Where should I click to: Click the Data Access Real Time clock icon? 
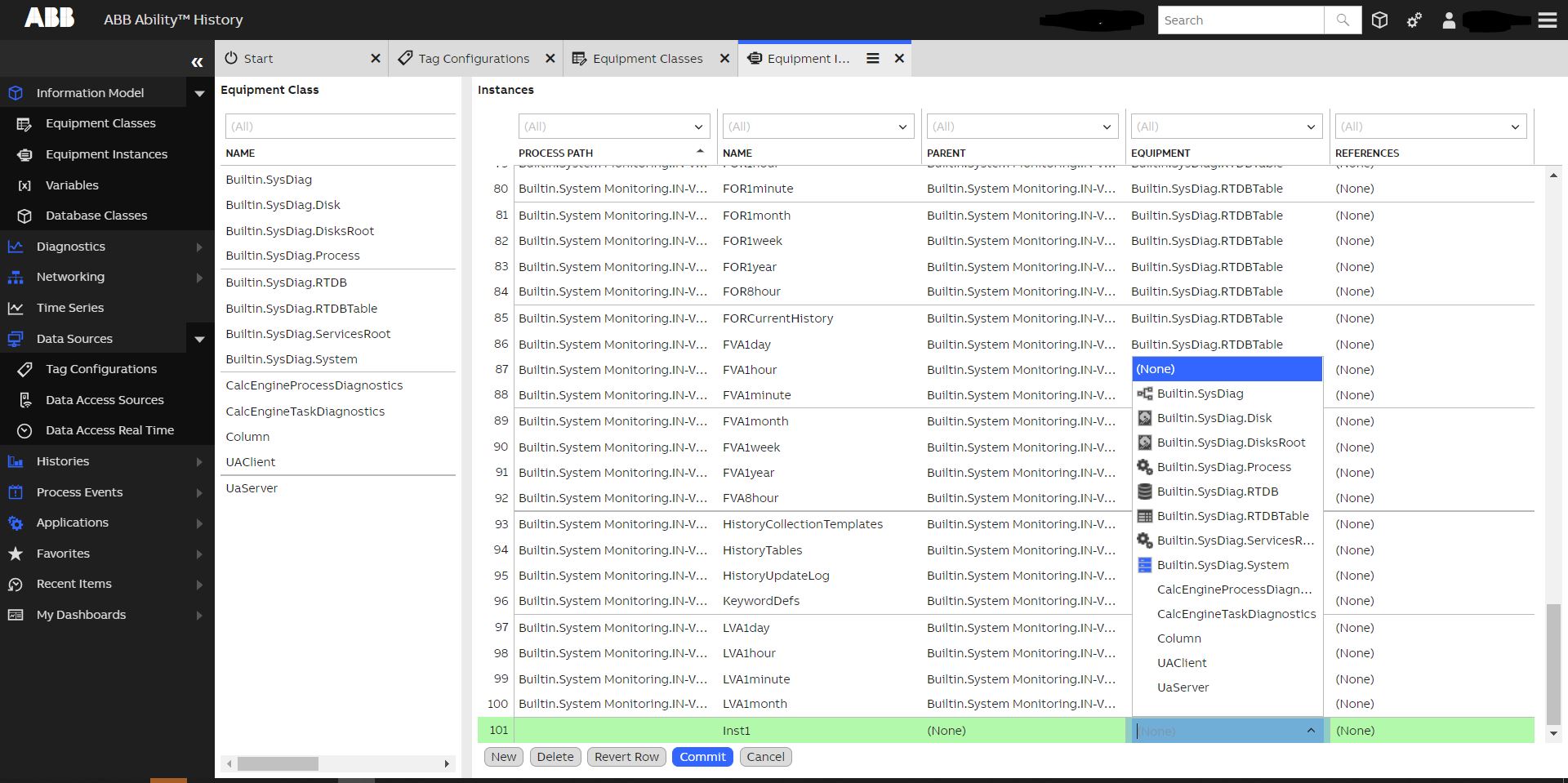point(24,430)
